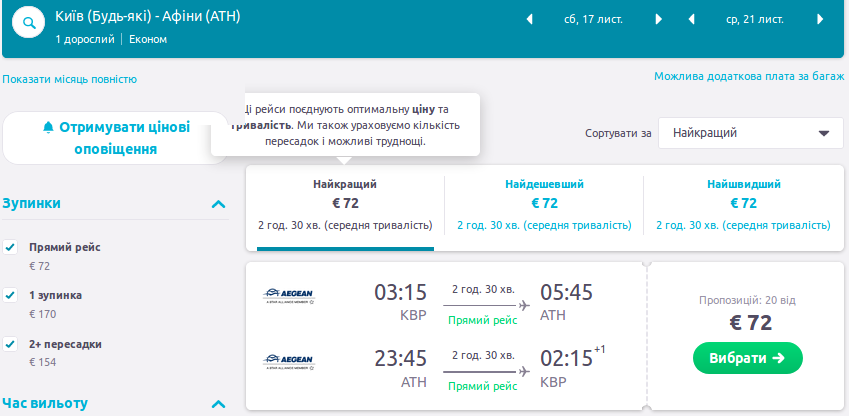Click next return date arrow
This screenshot has width=849, height=416.
pos(820,19)
